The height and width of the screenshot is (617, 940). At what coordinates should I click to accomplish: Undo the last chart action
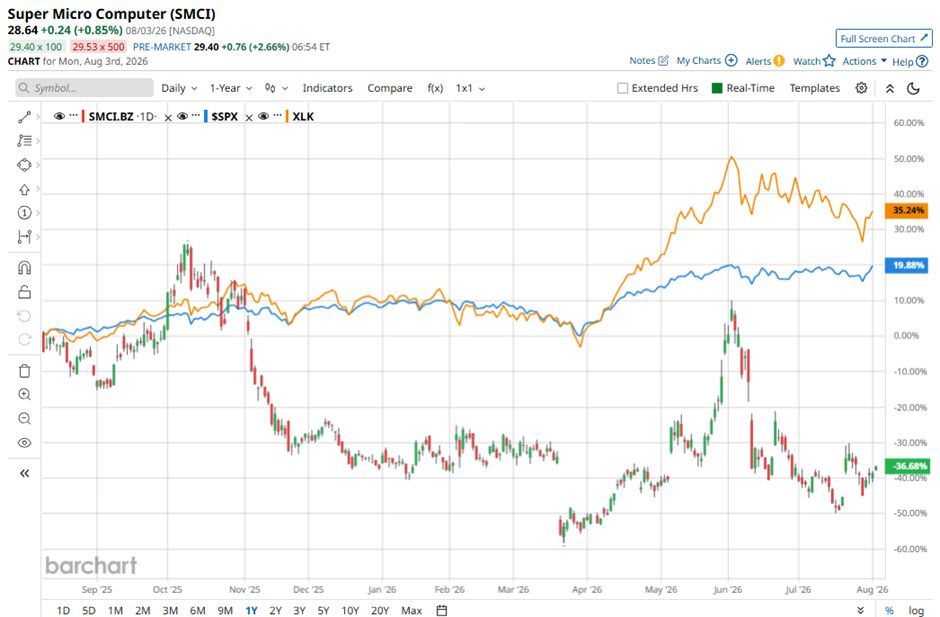click(24, 316)
